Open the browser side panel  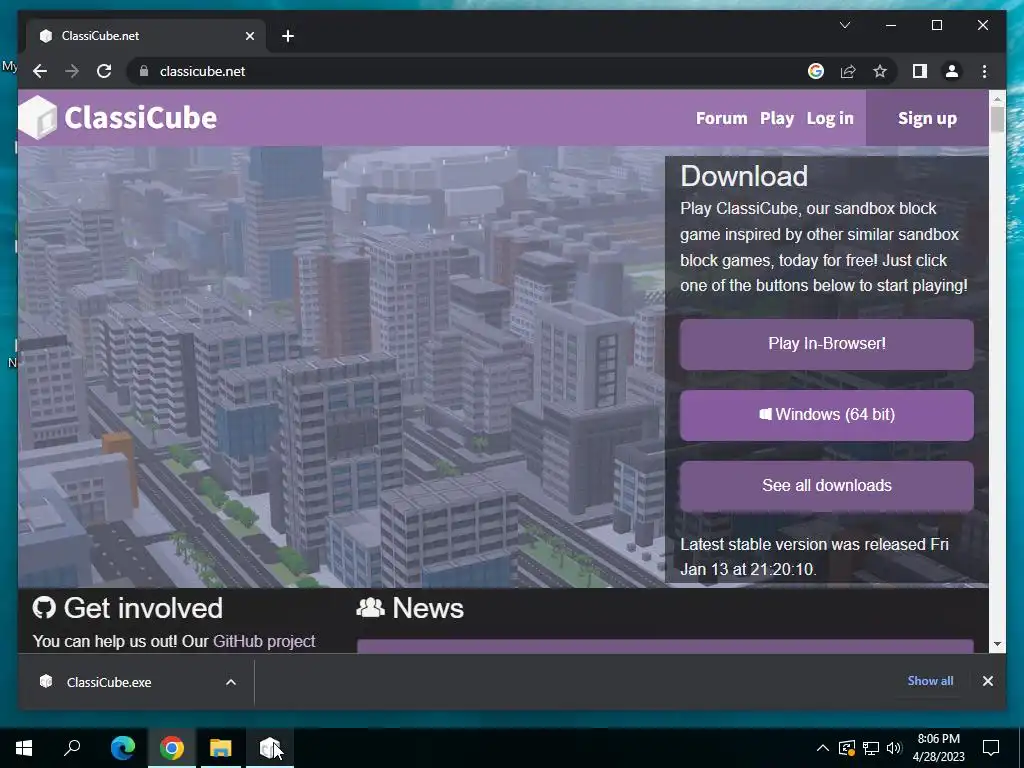pos(920,71)
